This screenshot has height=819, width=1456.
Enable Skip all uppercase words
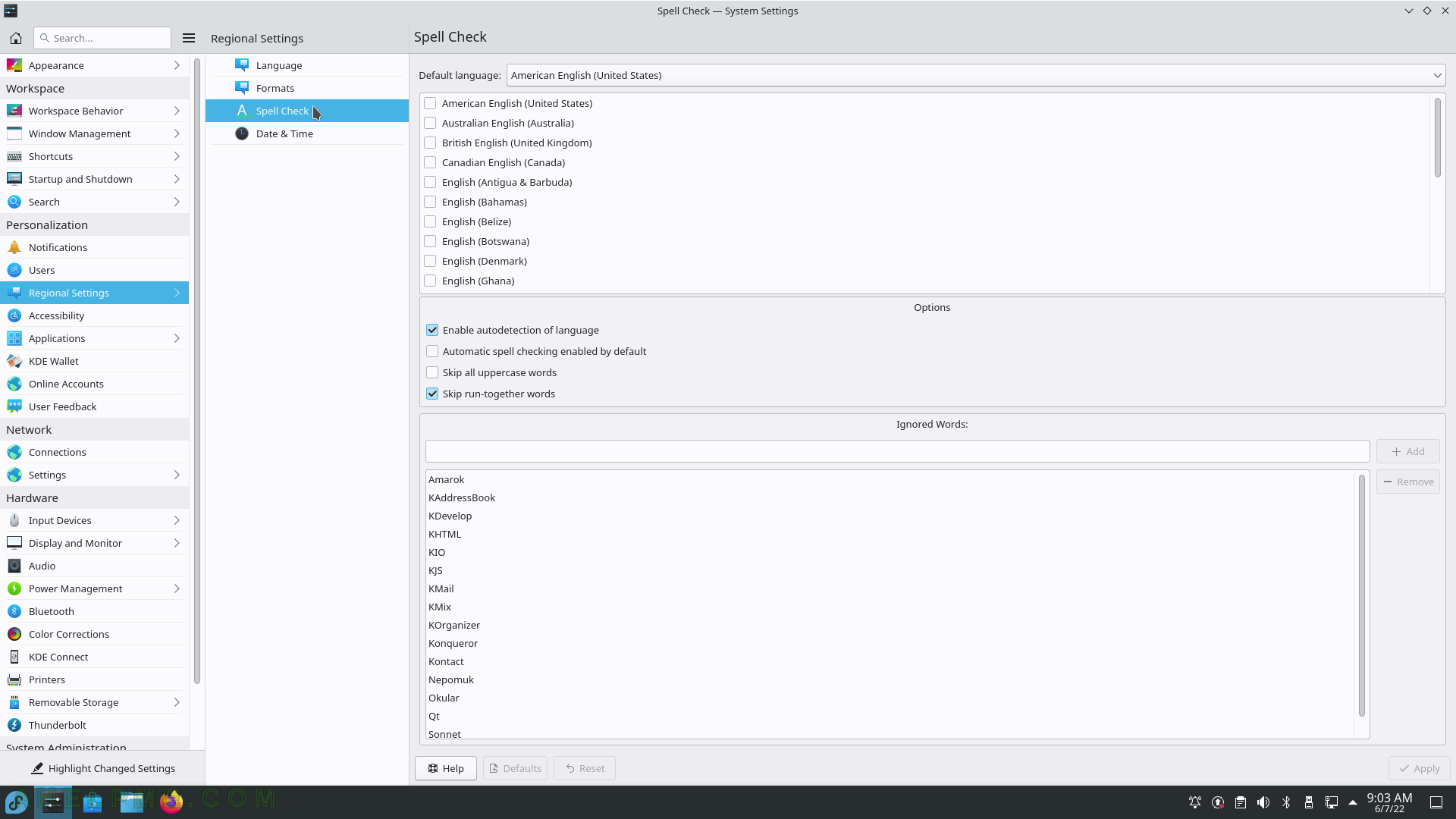click(x=432, y=372)
